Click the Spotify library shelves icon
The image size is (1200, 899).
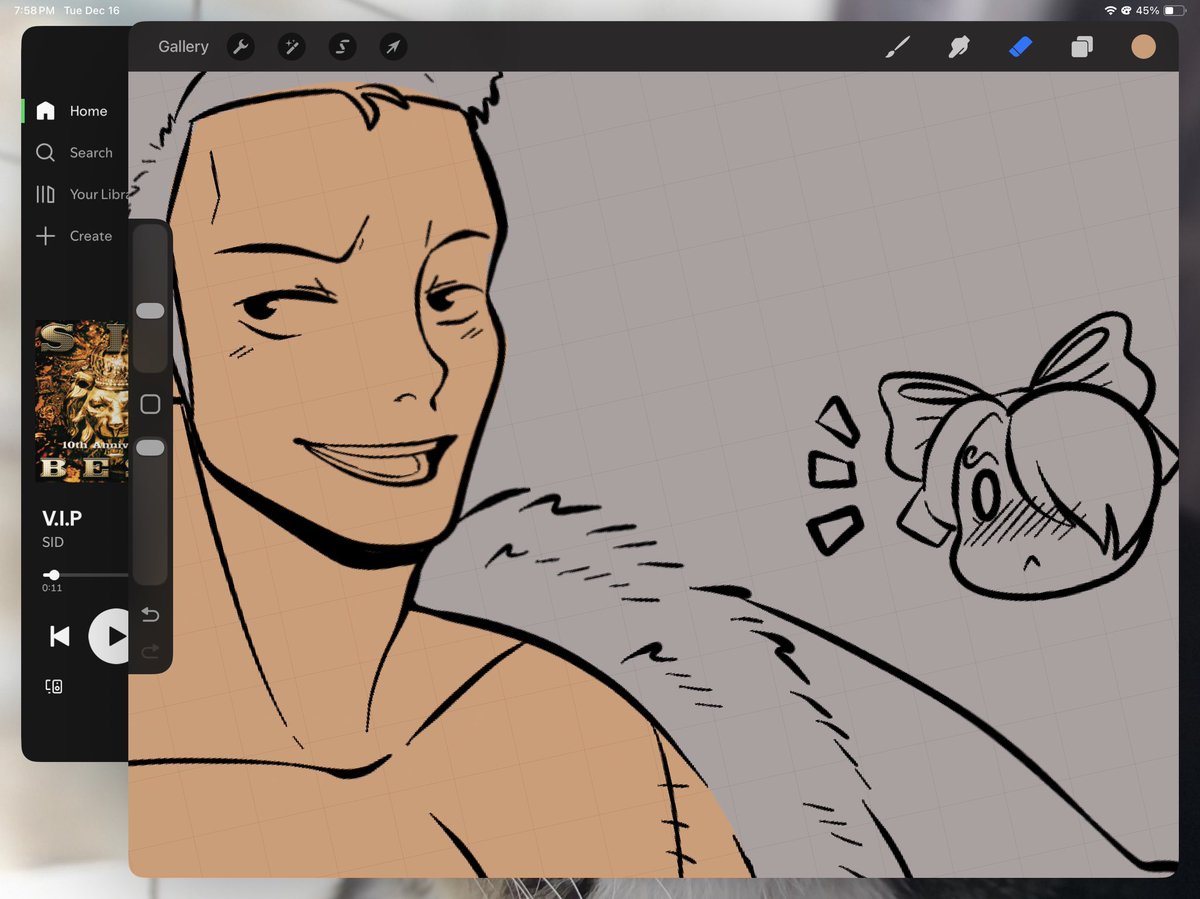[x=45, y=194]
